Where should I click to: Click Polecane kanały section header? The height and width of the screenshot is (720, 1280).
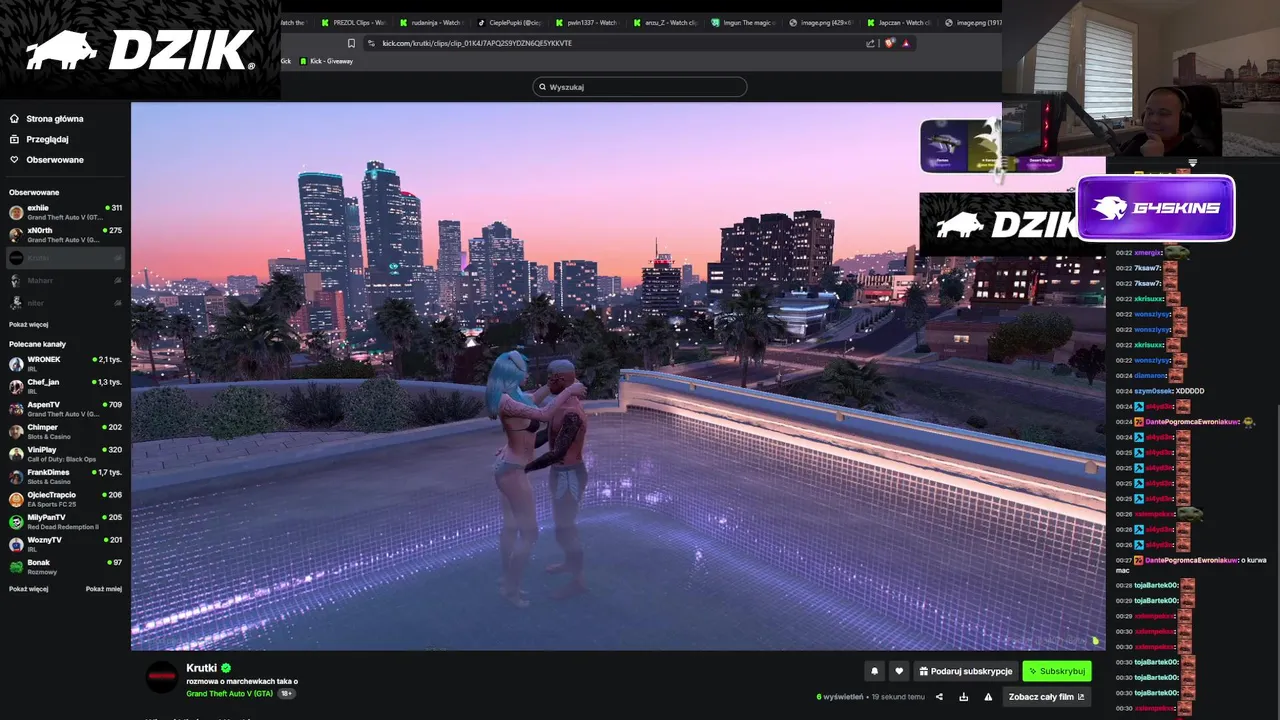[x=37, y=344]
